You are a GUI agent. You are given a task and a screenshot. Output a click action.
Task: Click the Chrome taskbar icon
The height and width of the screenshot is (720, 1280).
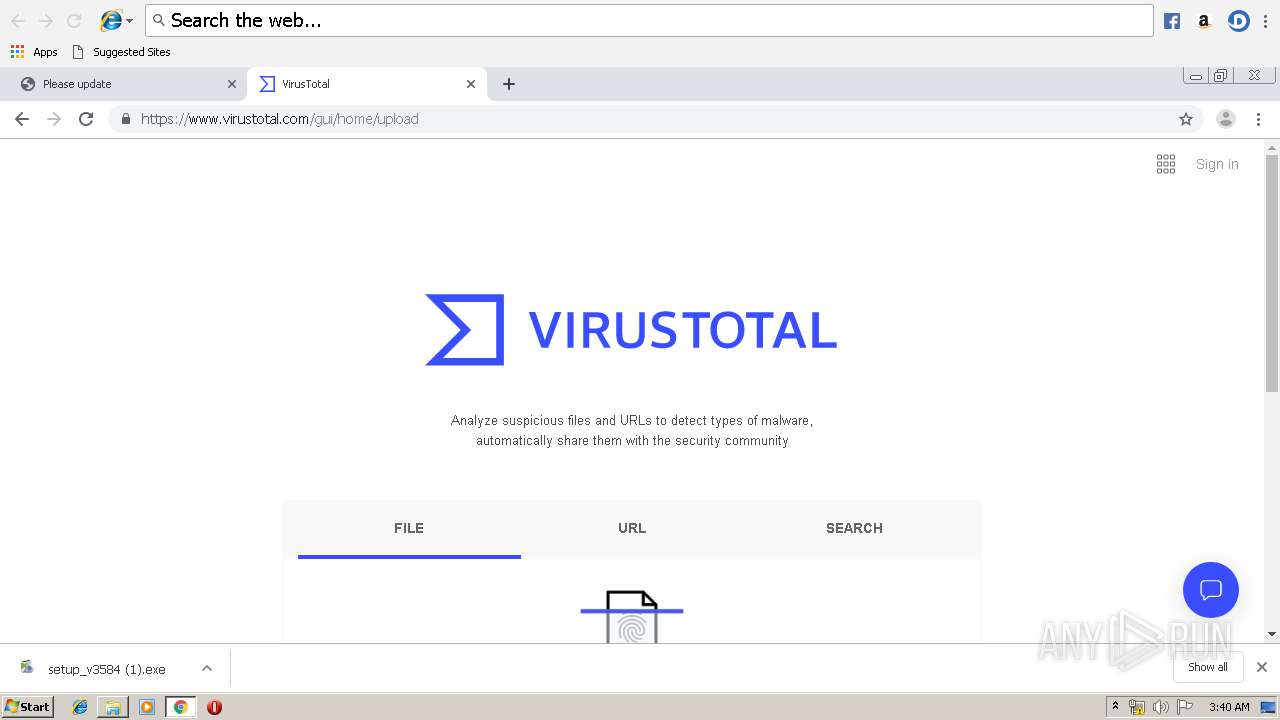click(x=180, y=707)
